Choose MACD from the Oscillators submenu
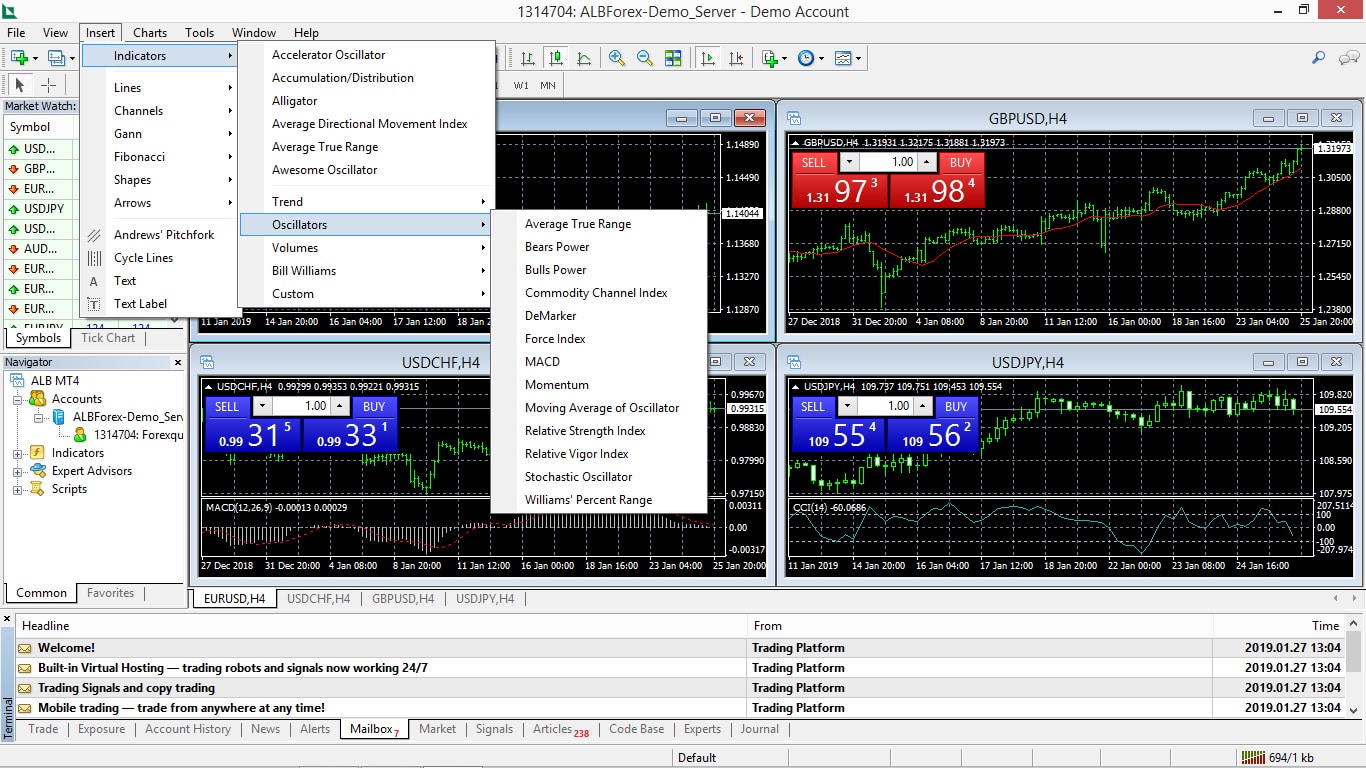 pos(599,361)
